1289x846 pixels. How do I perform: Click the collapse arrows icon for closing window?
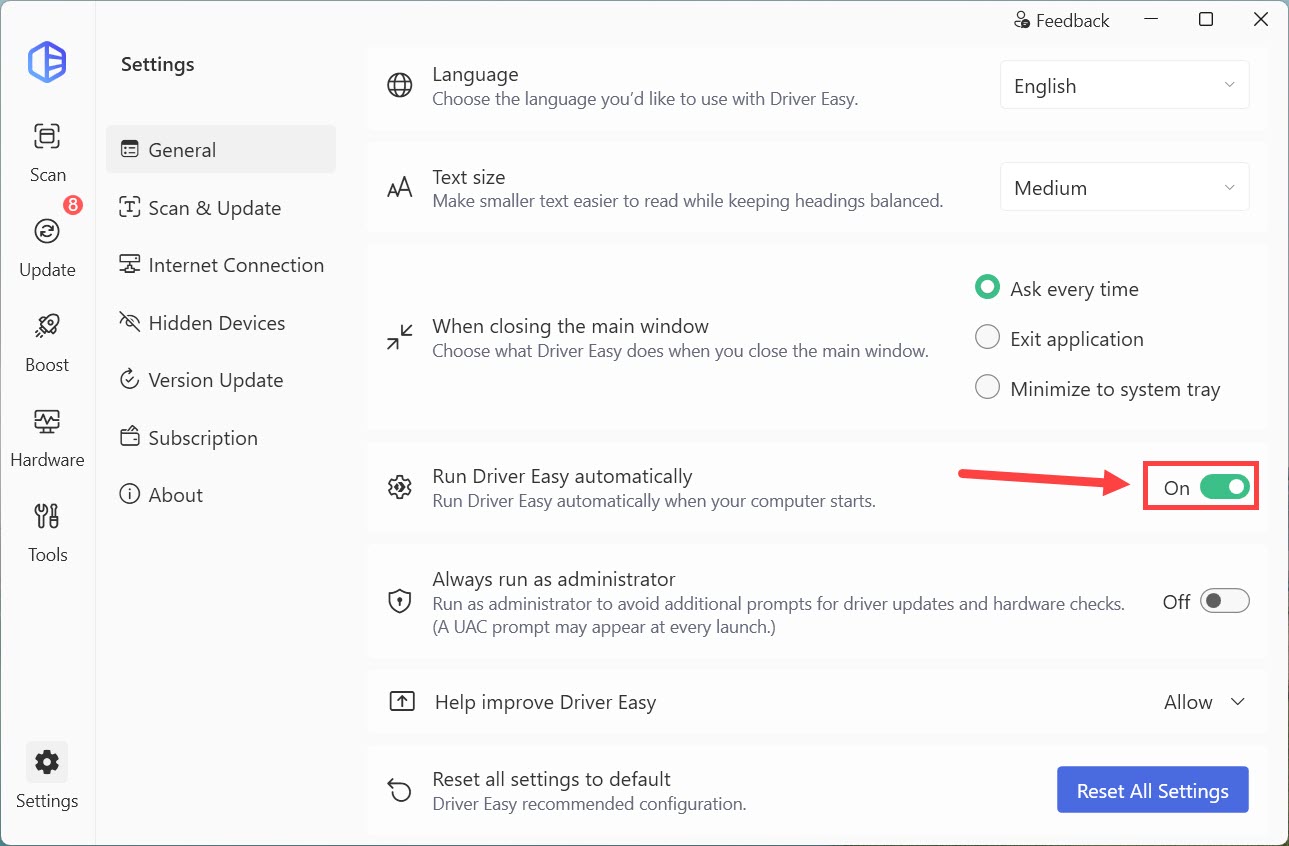tap(400, 337)
